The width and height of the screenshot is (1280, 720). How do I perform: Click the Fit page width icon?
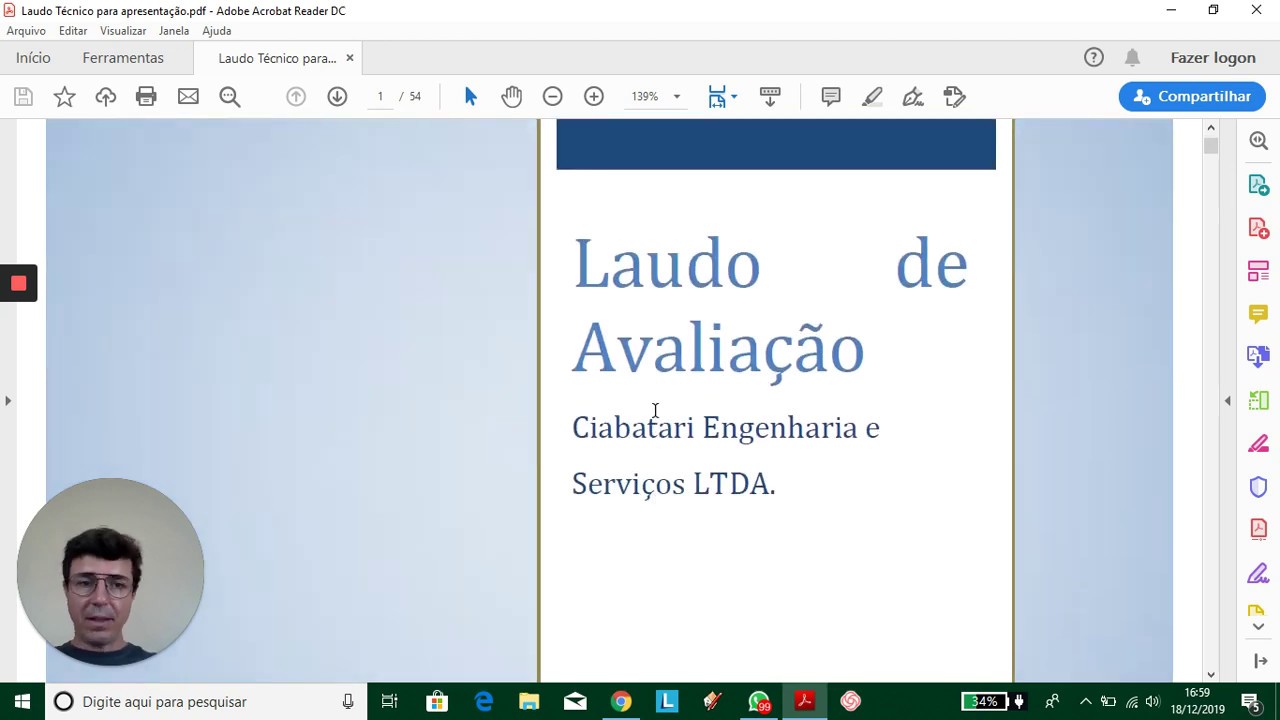click(x=717, y=97)
